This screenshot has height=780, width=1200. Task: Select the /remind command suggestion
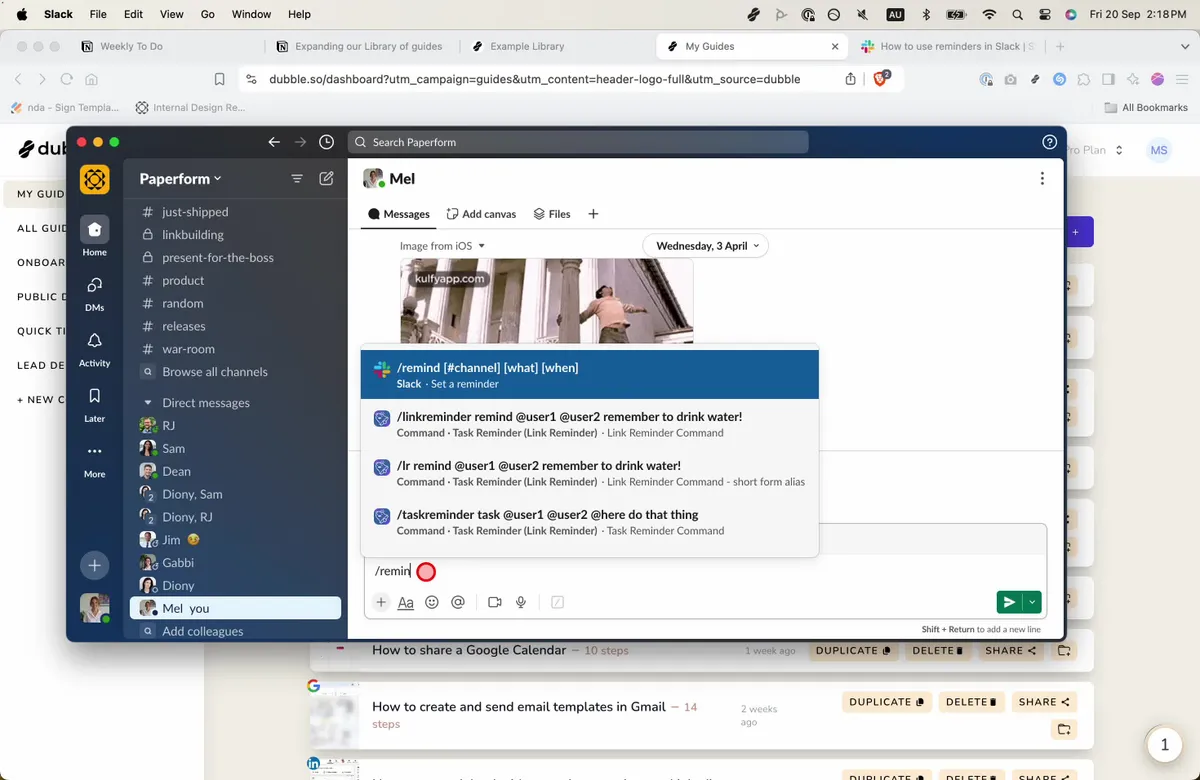[x=590, y=374]
